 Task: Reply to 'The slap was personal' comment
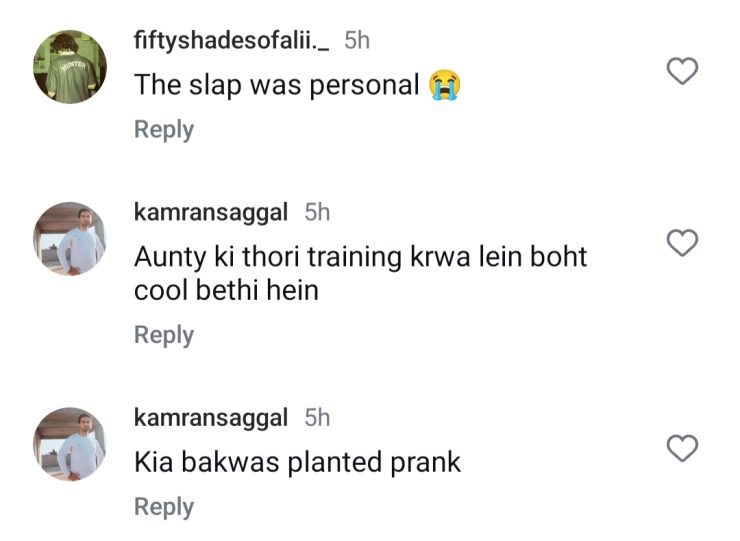pyautogui.click(x=164, y=130)
